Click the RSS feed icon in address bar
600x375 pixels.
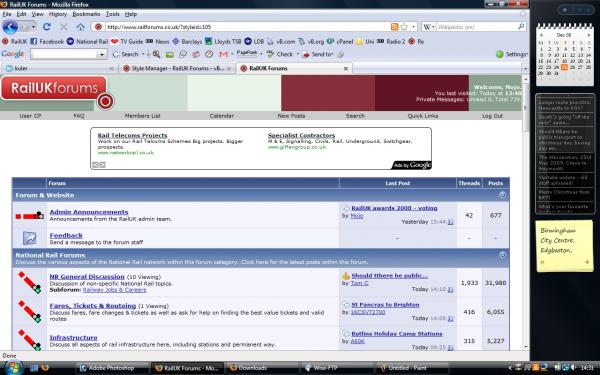coord(394,27)
